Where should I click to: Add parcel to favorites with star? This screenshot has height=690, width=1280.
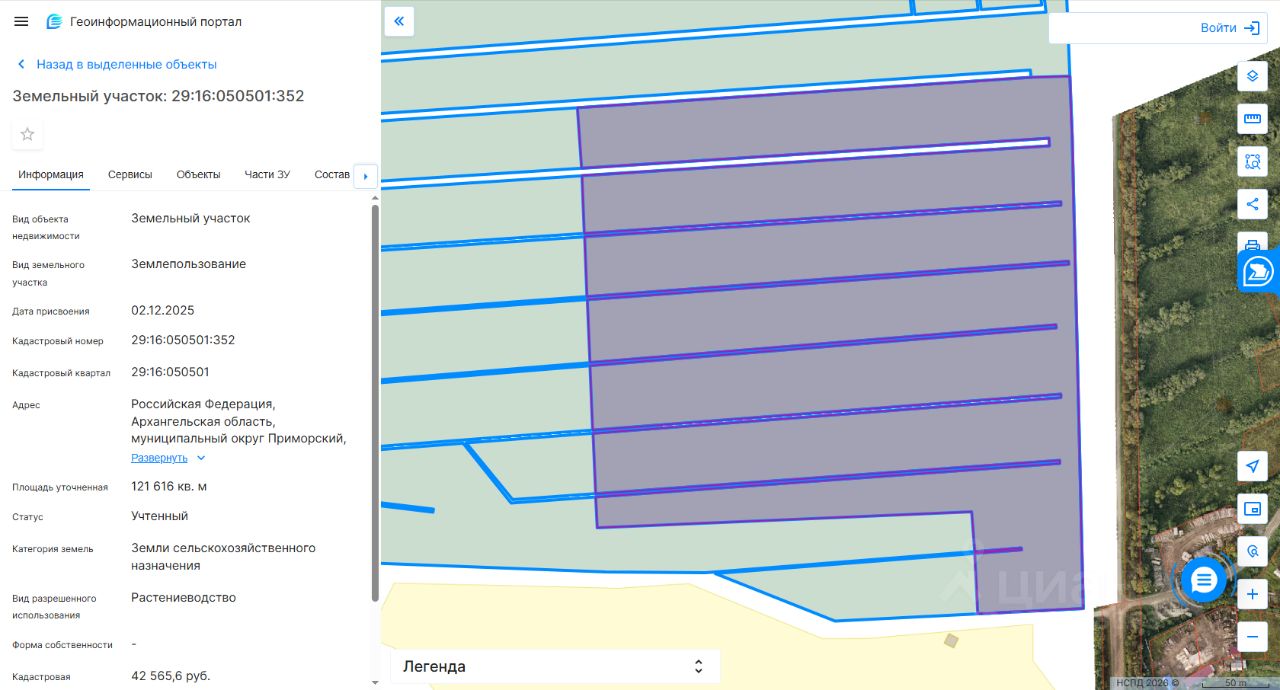click(x=27, y=134)
